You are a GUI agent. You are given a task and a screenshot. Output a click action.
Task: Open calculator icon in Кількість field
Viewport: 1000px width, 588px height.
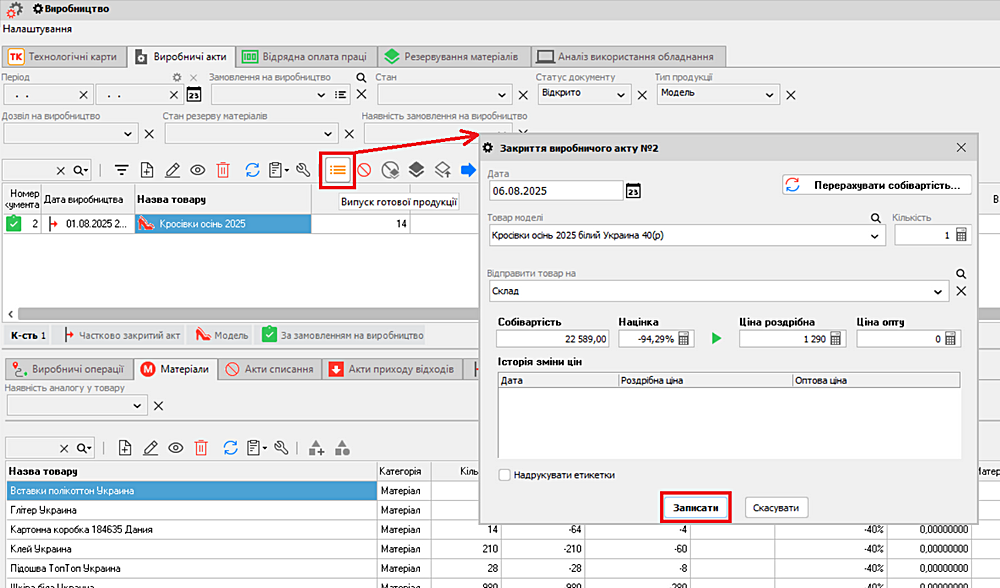pyautogui.click(x=961, y=235)
